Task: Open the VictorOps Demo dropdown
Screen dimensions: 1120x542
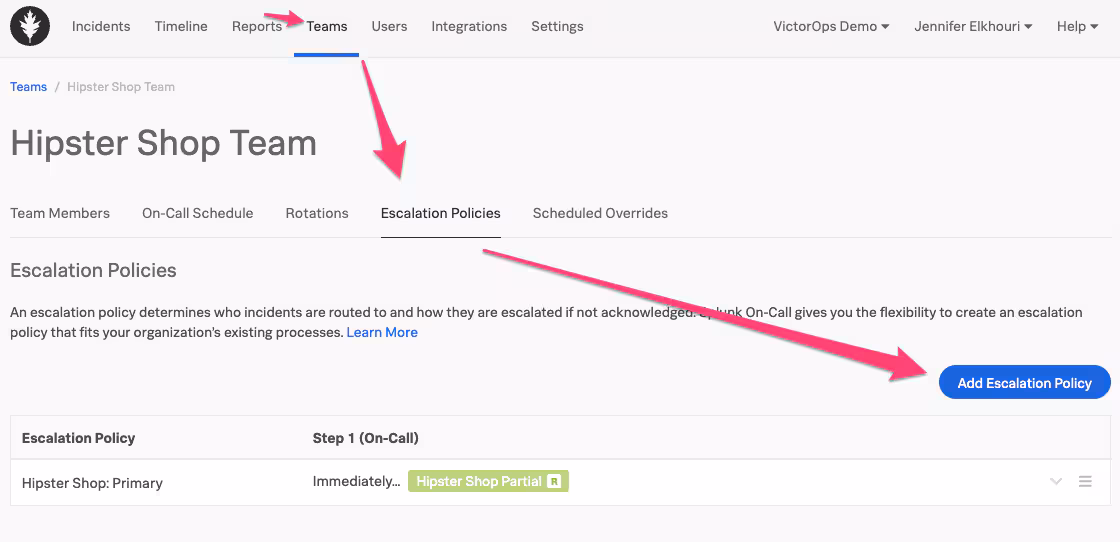Action: (831, 27)
